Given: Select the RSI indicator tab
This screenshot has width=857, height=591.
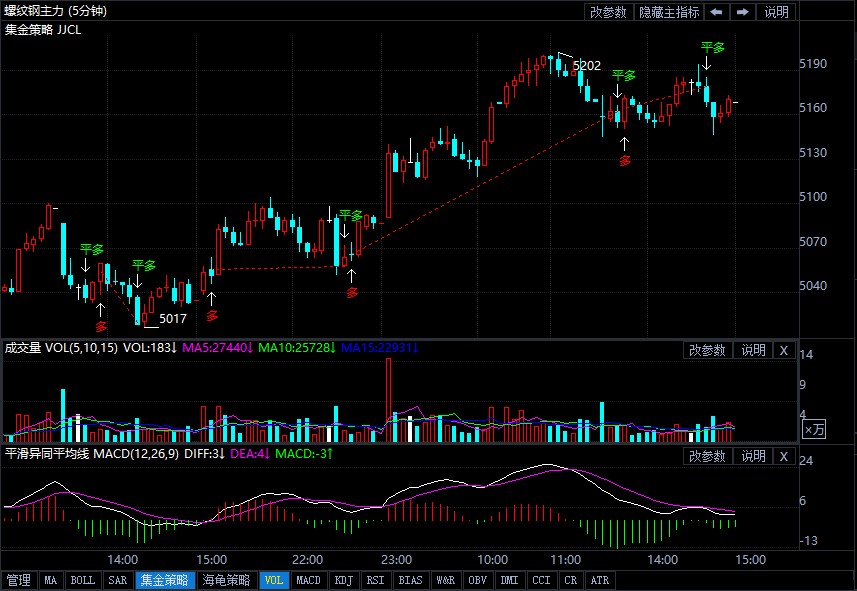Looking at the screenshot, I should coord(375,580).
